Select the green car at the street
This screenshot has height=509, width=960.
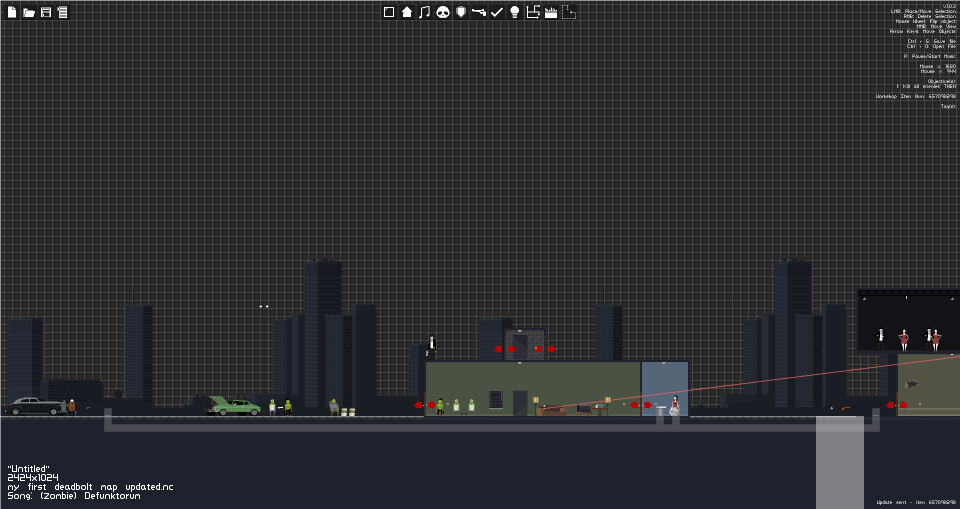click(233, 405)
